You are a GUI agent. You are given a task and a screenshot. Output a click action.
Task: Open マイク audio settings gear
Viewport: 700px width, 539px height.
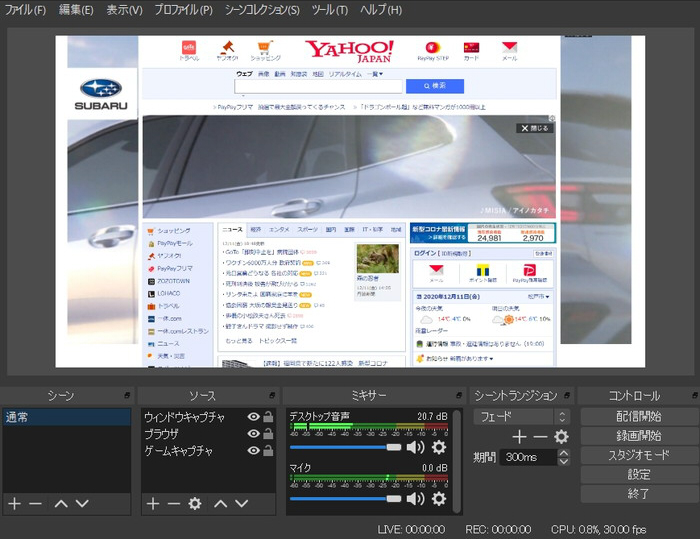point(439,498)
